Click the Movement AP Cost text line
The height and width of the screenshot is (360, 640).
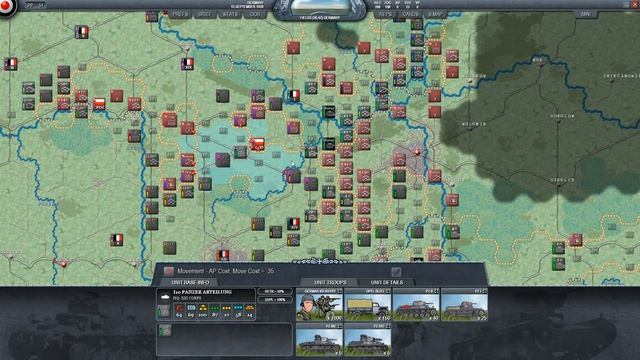point(225,271)
